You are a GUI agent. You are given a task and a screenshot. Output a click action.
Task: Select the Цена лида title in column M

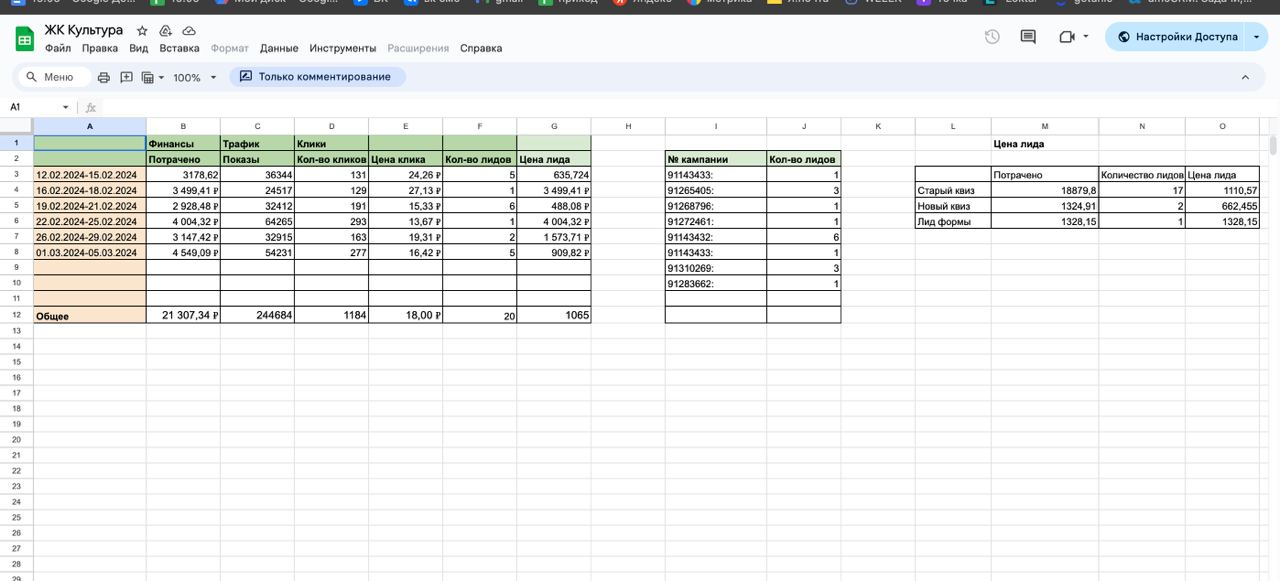(x=1045, y=143)
